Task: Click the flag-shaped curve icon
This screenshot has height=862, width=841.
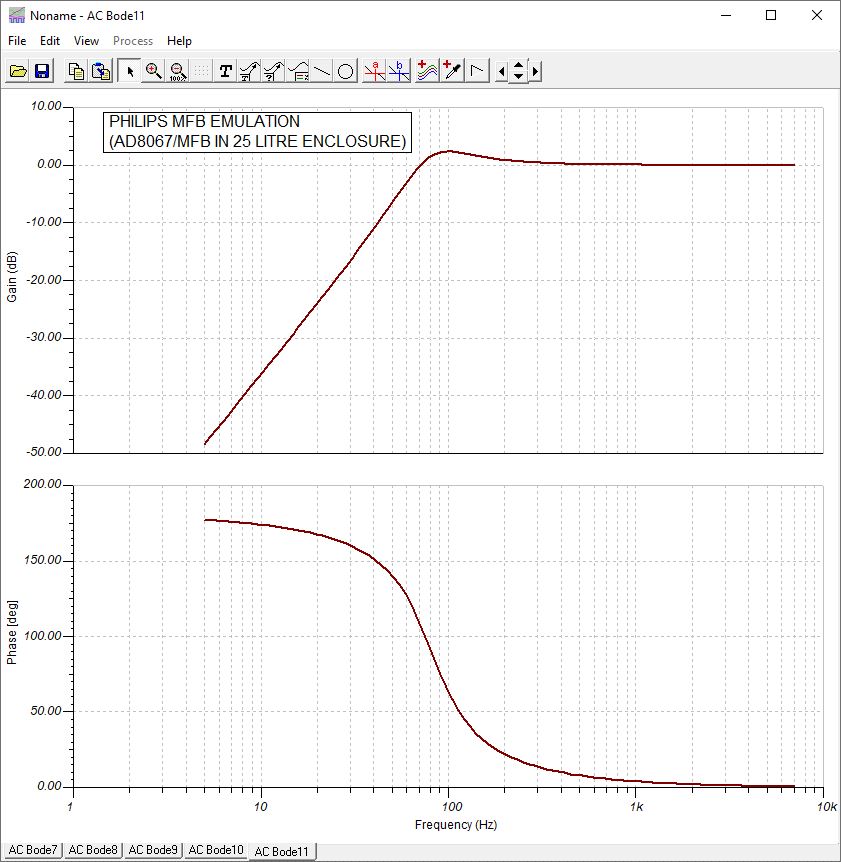Action: coord(477,71)
